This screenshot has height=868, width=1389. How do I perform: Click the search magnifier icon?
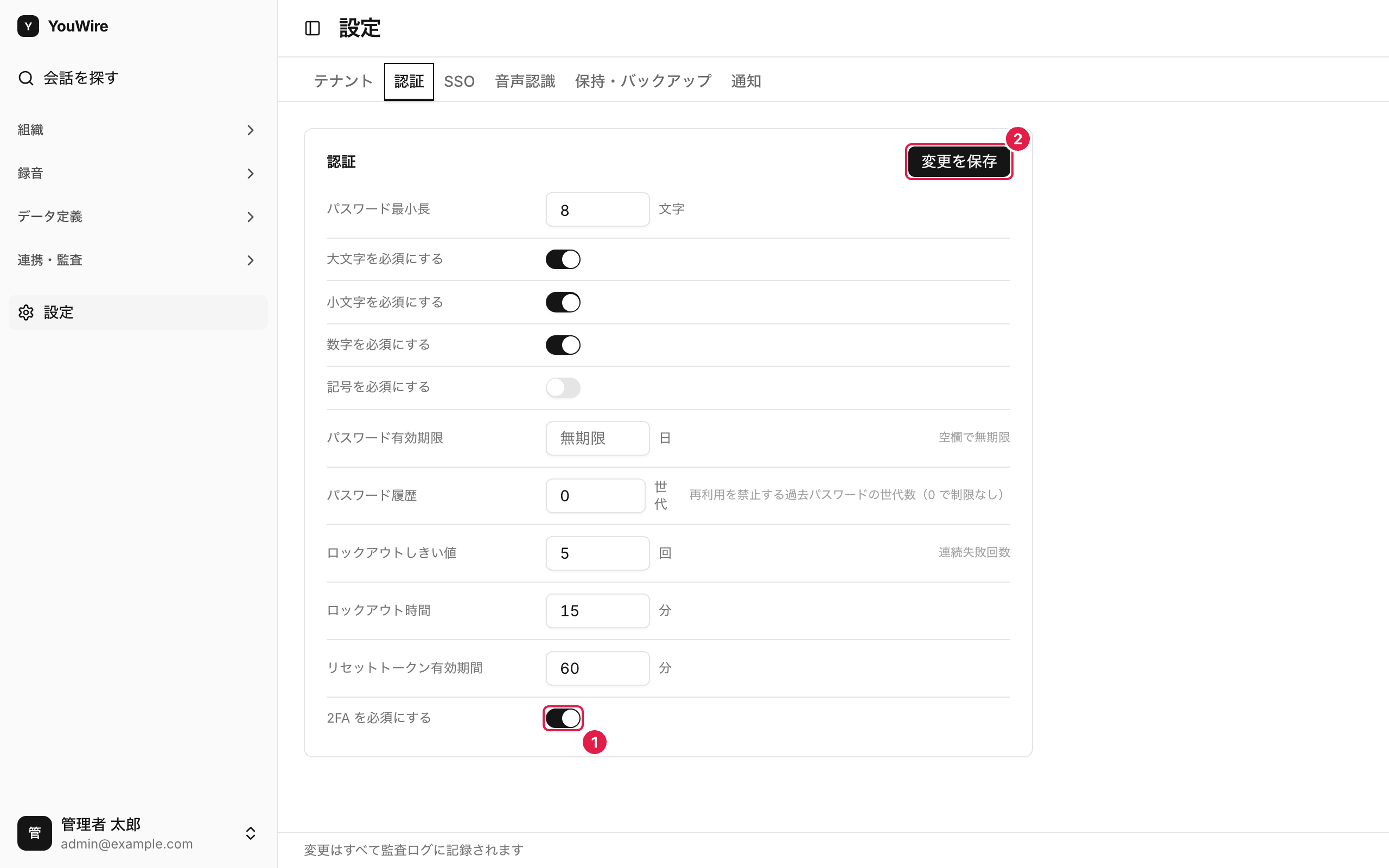coord(26,78)
